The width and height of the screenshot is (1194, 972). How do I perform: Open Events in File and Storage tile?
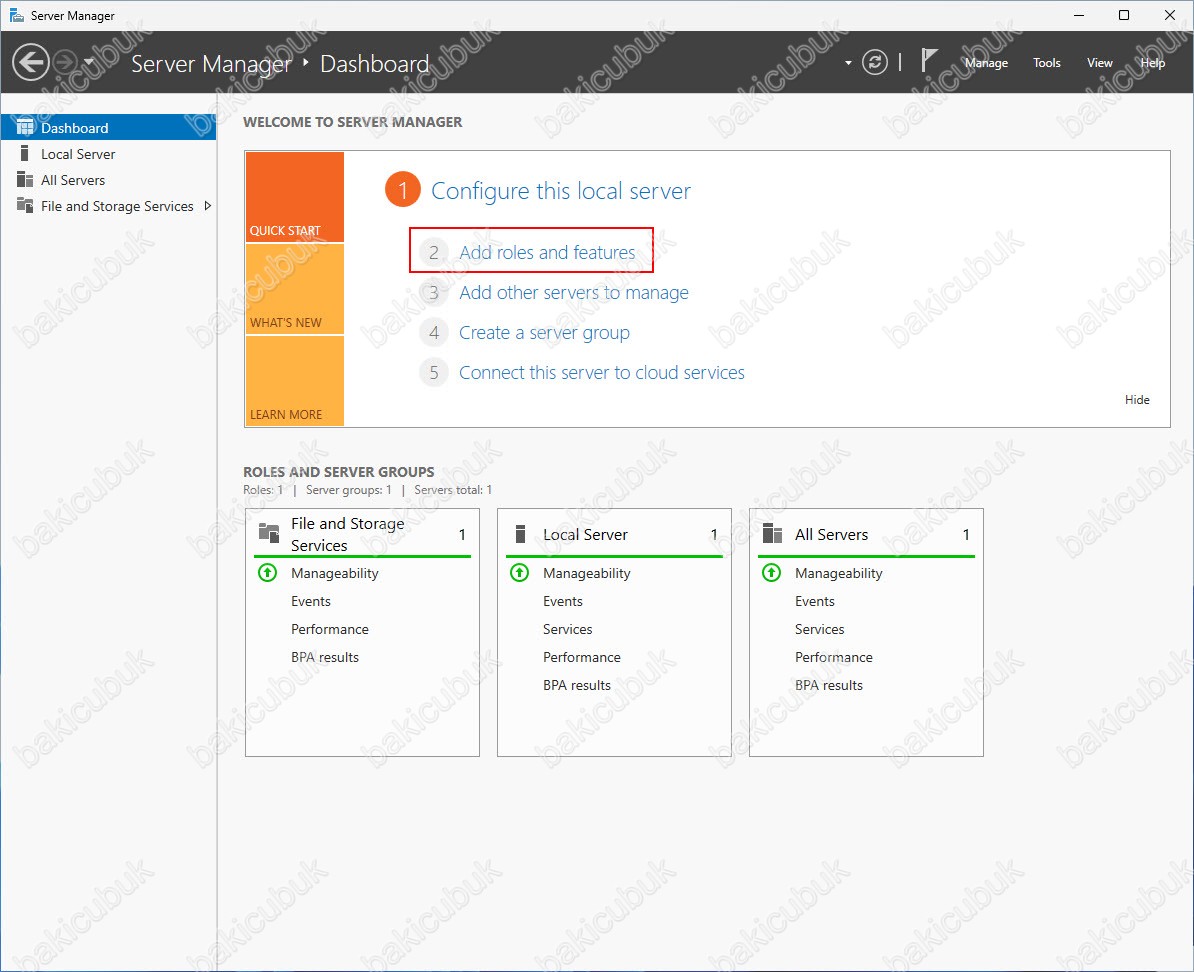pos(311,602)
